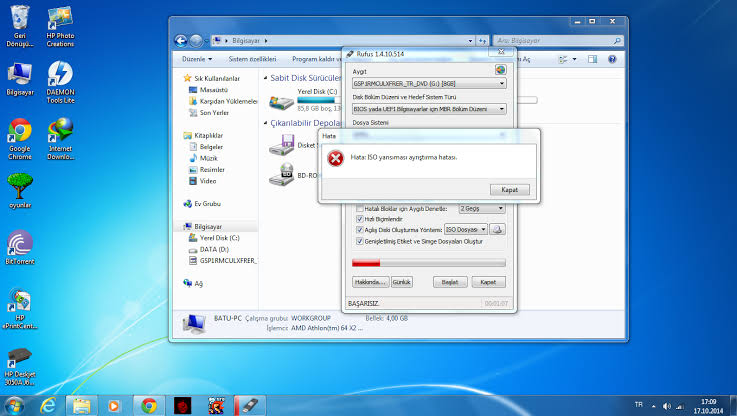Collapse Çıkarılabilir Depolama group
Viewport: 737px width, 416px height.
click(266, 123)
